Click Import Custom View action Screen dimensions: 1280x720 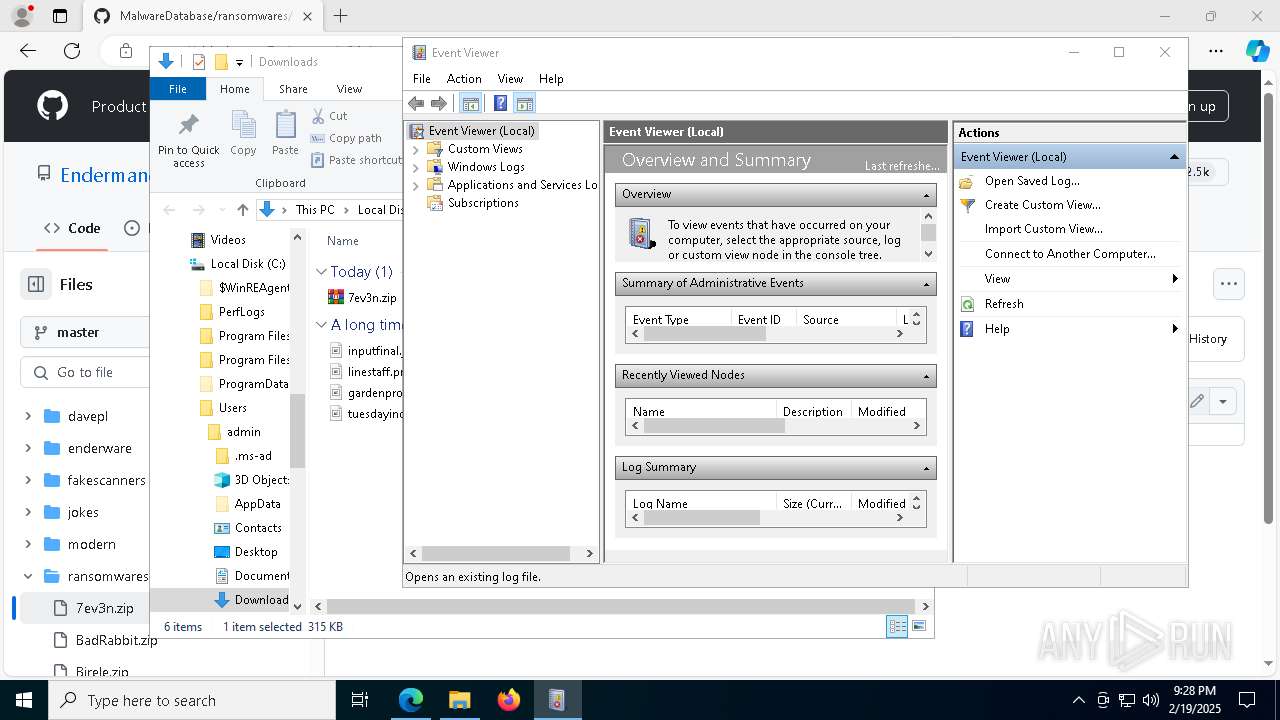click(x=1043, y=229)
